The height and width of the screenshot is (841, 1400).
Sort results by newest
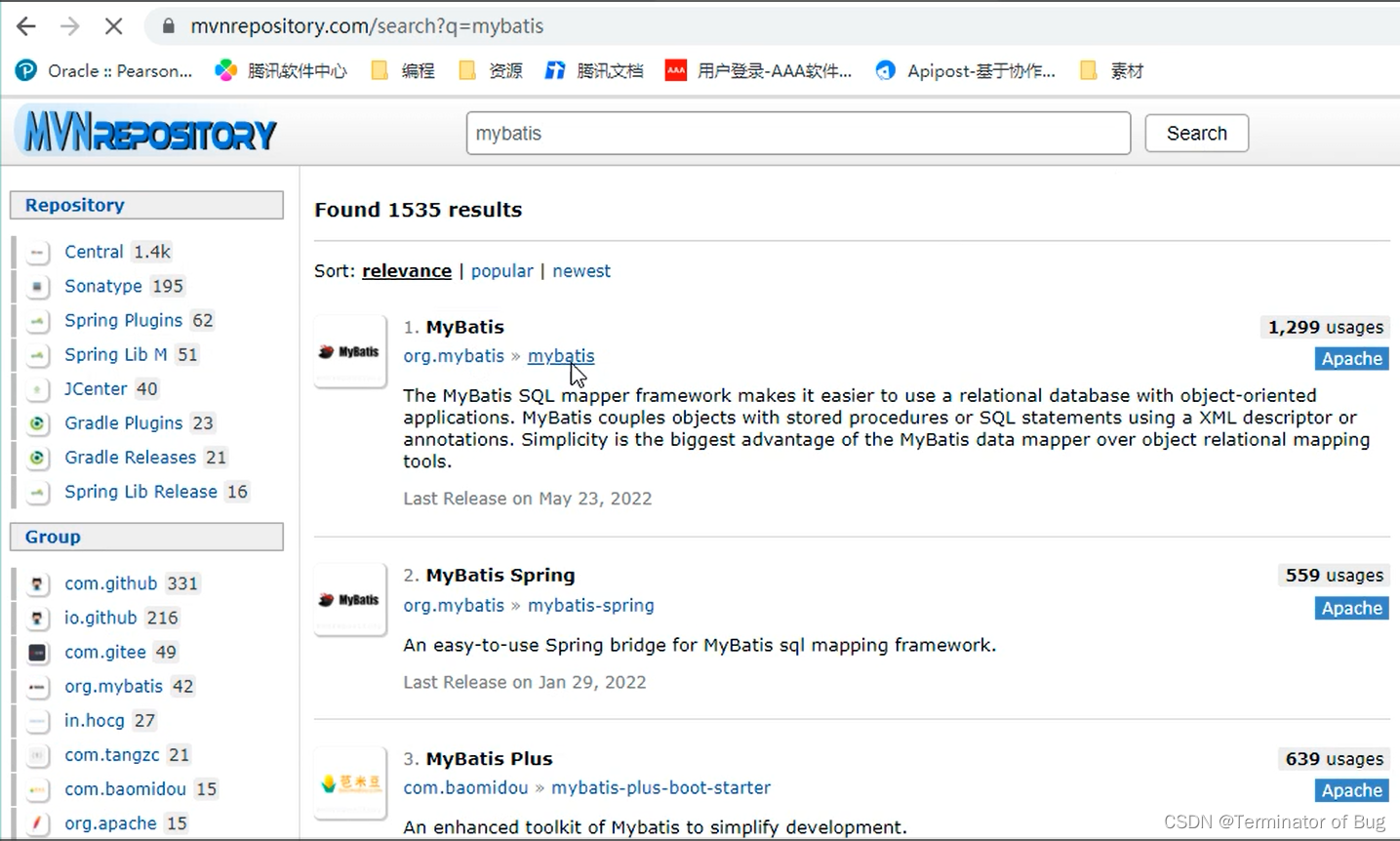pos(581,270)
